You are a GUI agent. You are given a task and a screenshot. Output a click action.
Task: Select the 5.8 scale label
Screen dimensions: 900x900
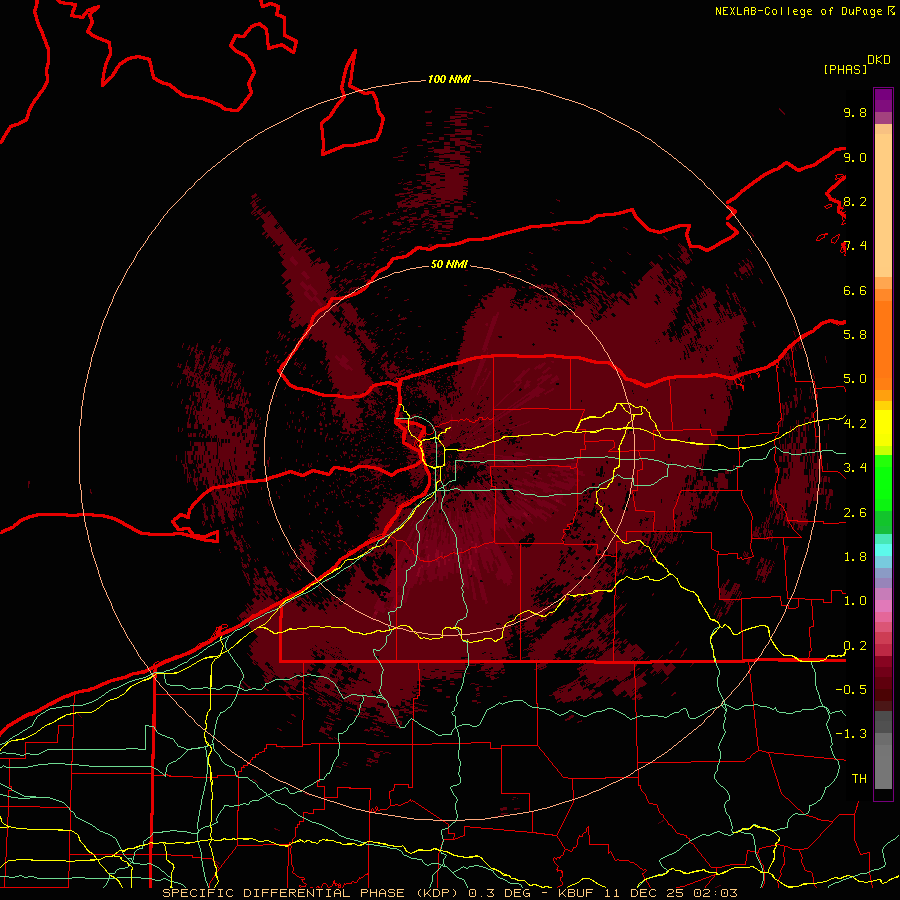[855, 334]
